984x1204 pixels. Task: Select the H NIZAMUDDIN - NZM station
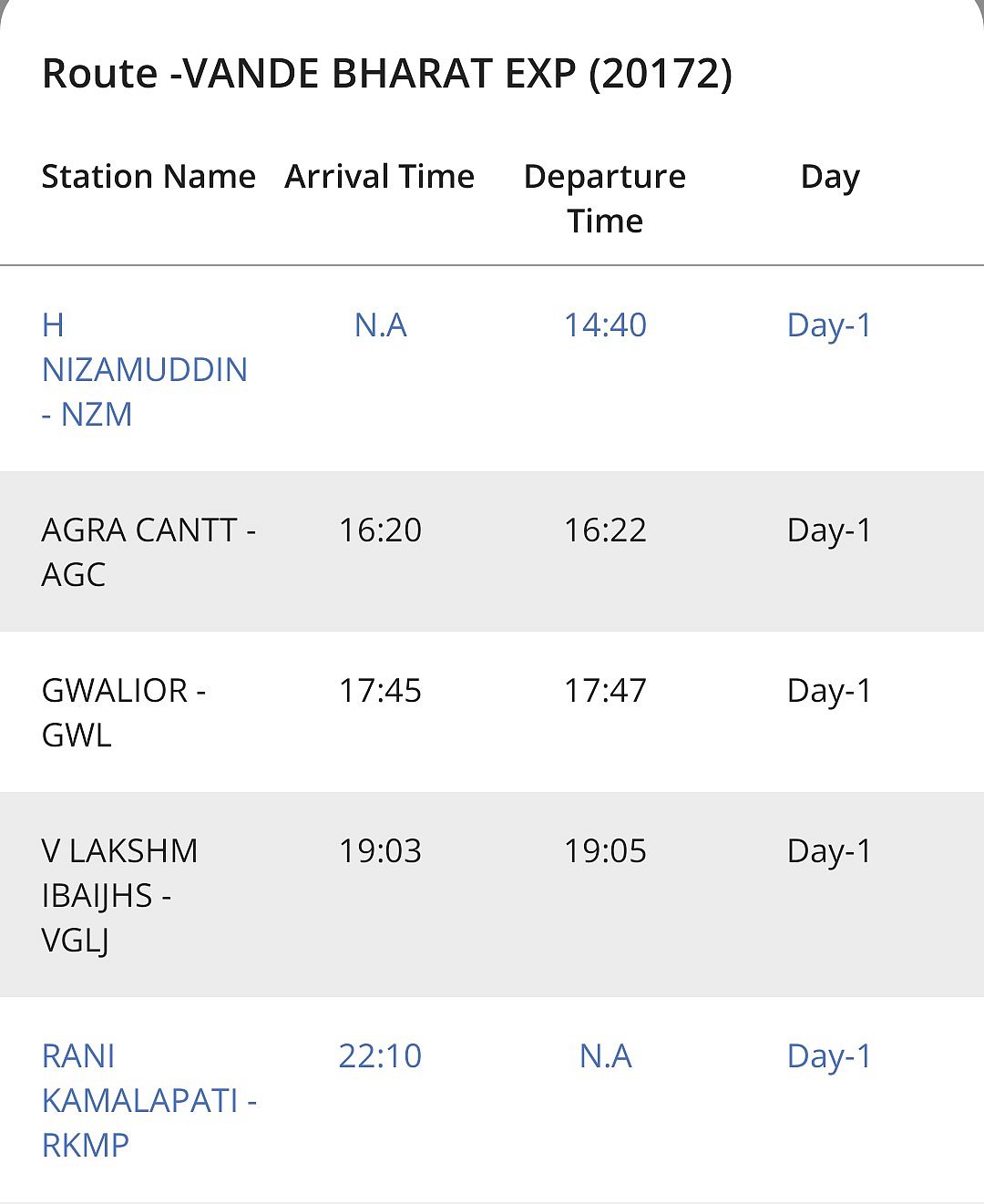click(144, 369)
